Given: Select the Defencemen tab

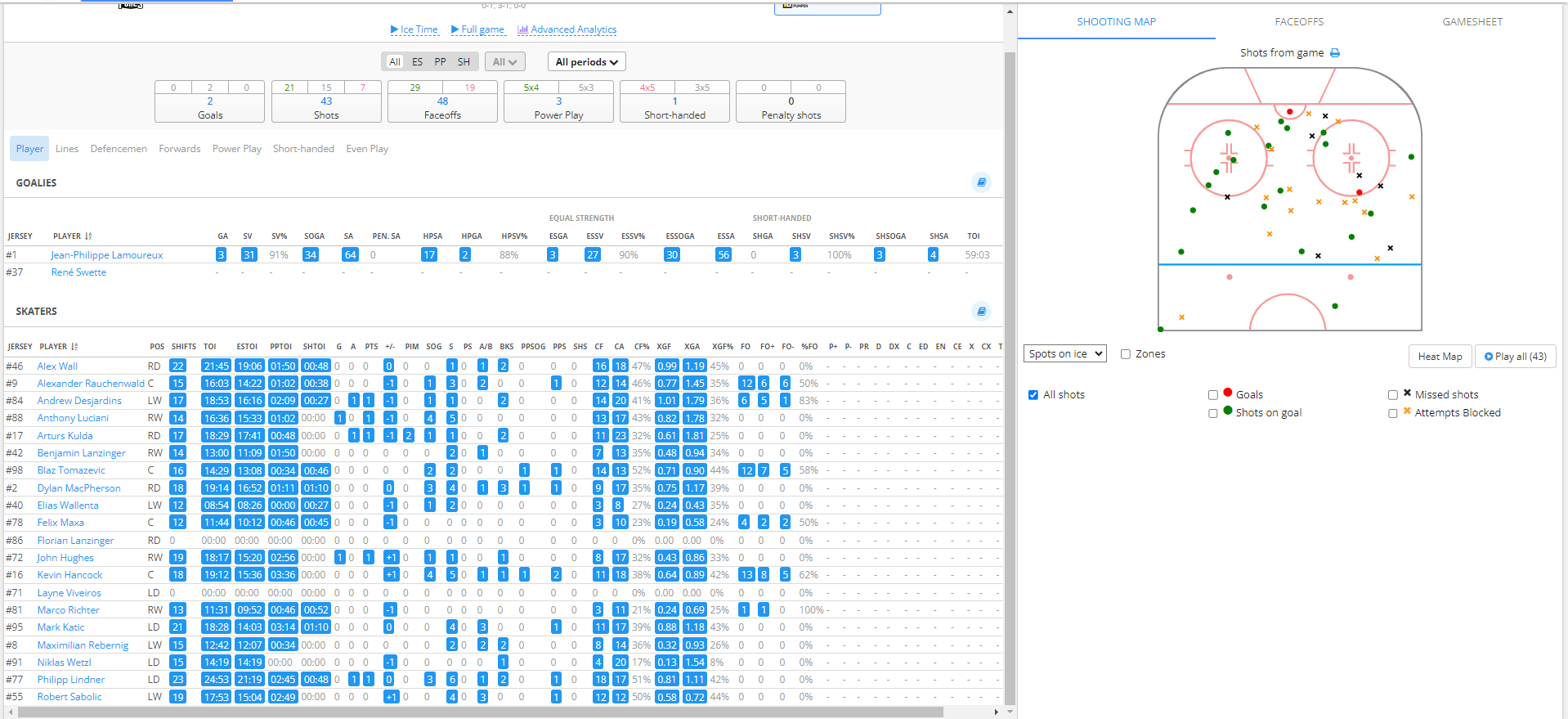Looking at the screenshot, I should 119,149.
